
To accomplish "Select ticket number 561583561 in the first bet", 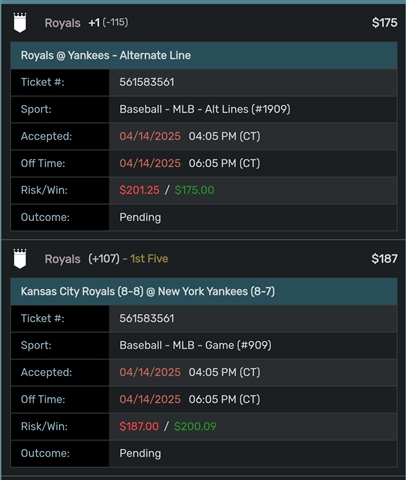I will (147, 82).
